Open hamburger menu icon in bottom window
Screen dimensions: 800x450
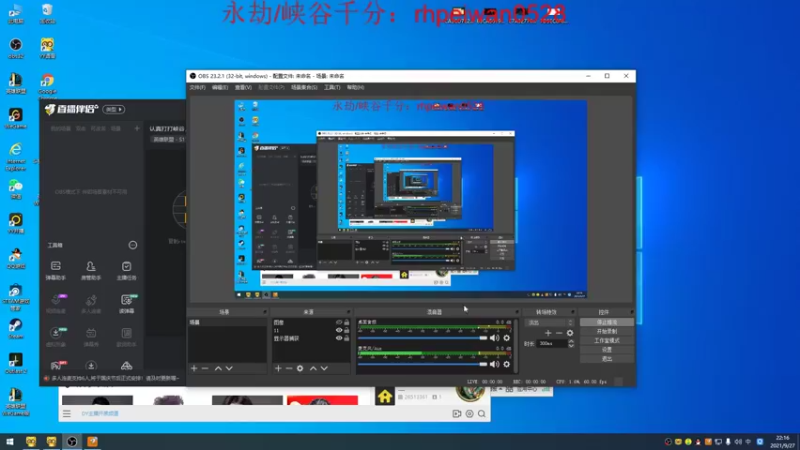(x=67, y=414)
